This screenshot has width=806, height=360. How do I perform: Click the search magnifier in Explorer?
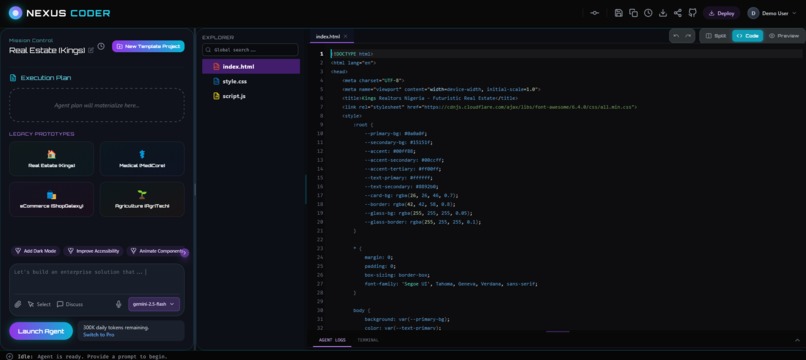208,50
